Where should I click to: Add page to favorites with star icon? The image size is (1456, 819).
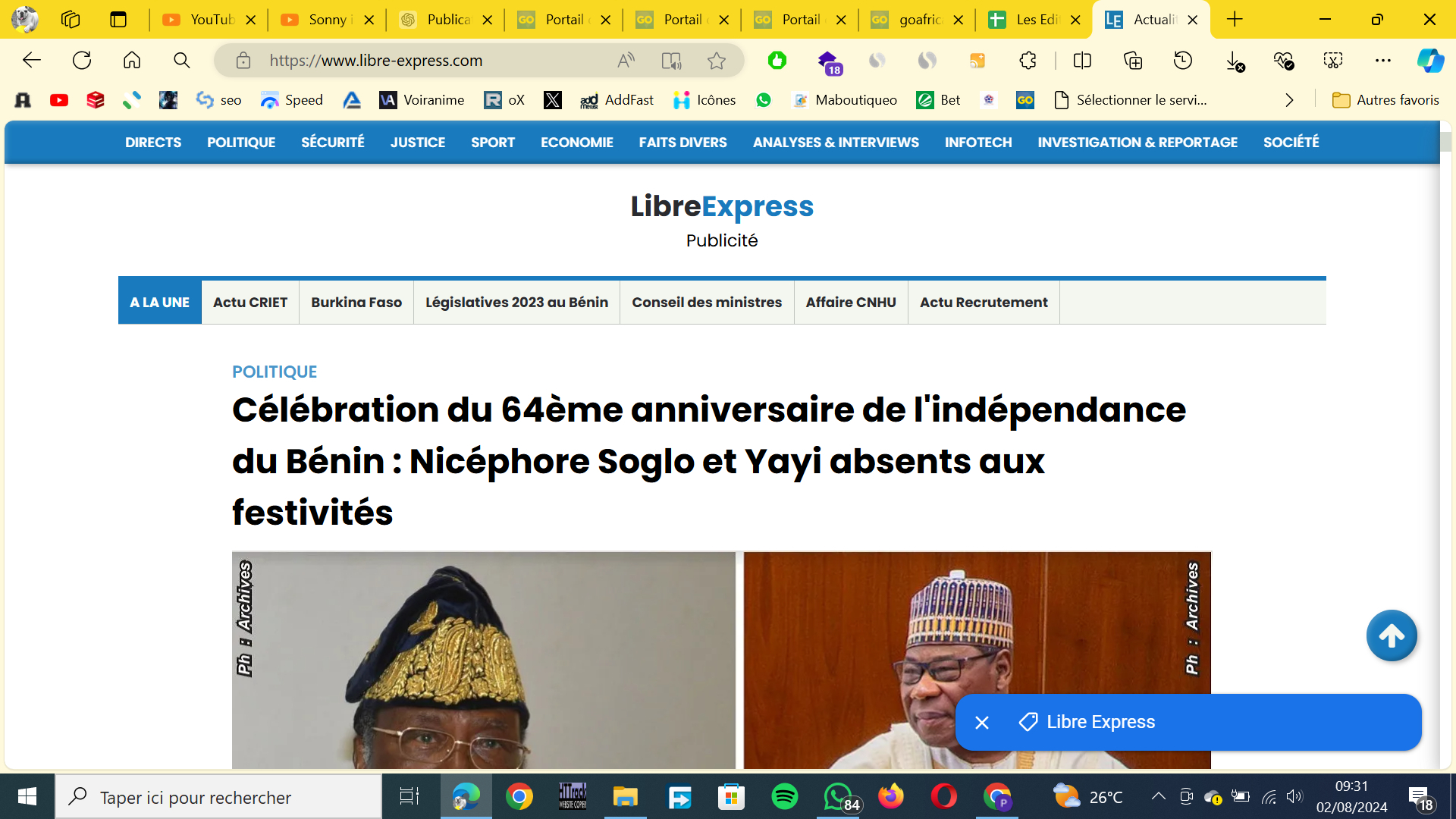coord(716,61)
